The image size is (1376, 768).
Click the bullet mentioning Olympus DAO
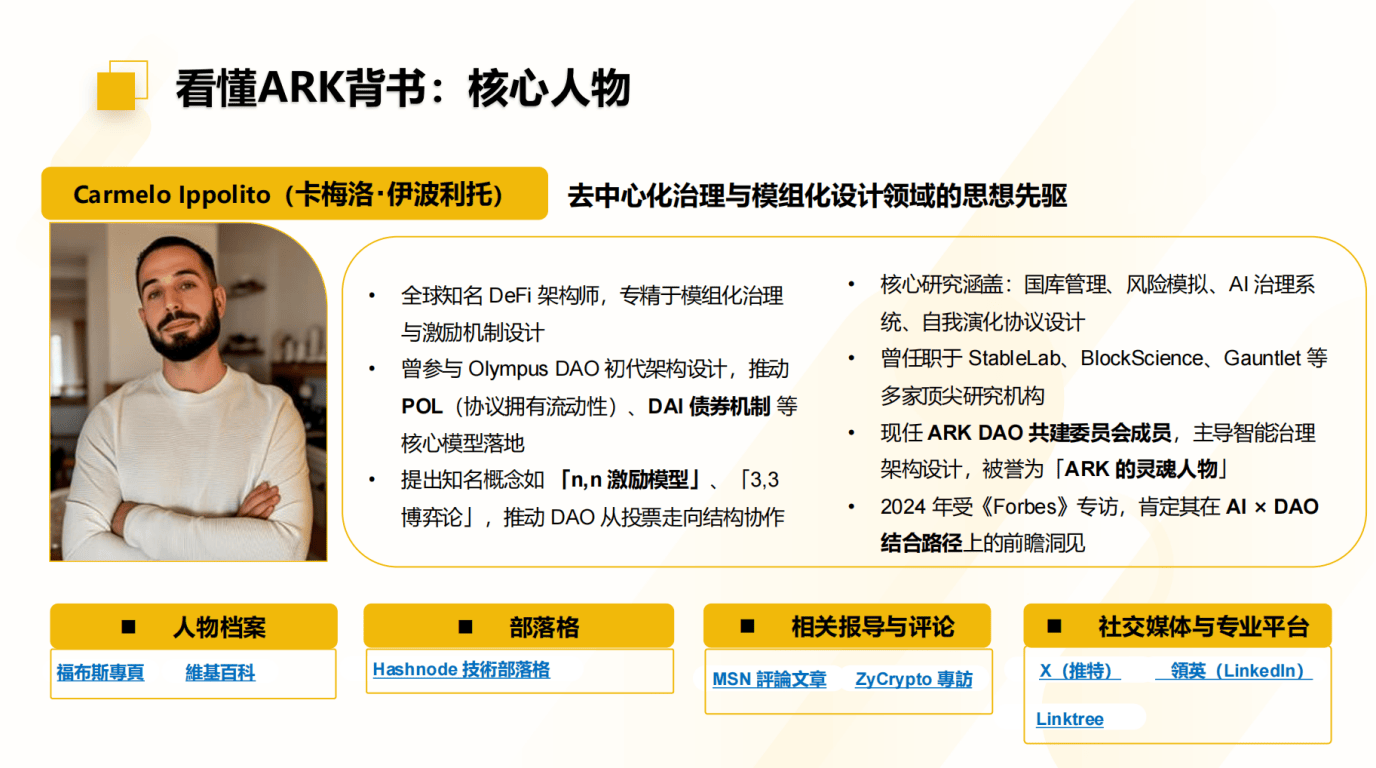click(595, 406)
